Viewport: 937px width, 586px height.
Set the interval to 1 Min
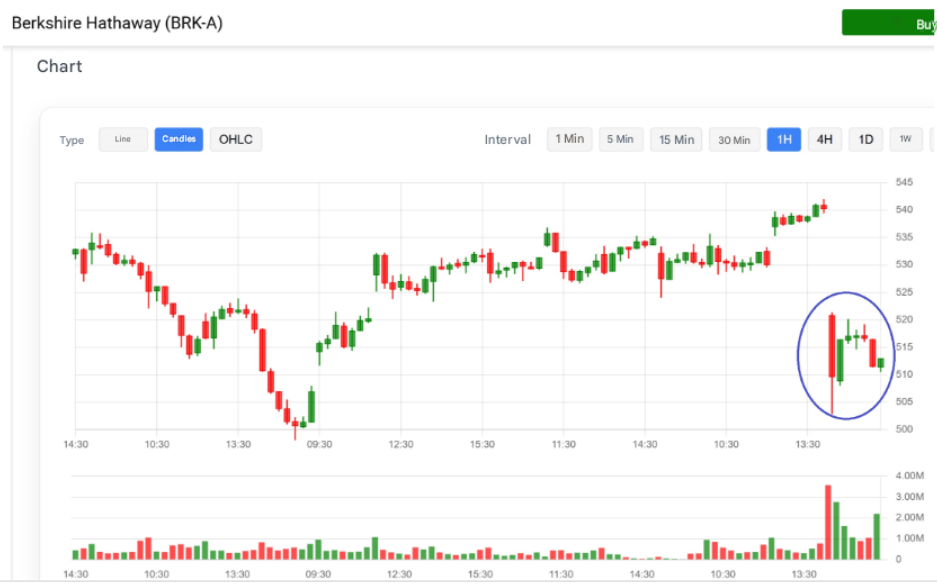click(x=569, y=139)
